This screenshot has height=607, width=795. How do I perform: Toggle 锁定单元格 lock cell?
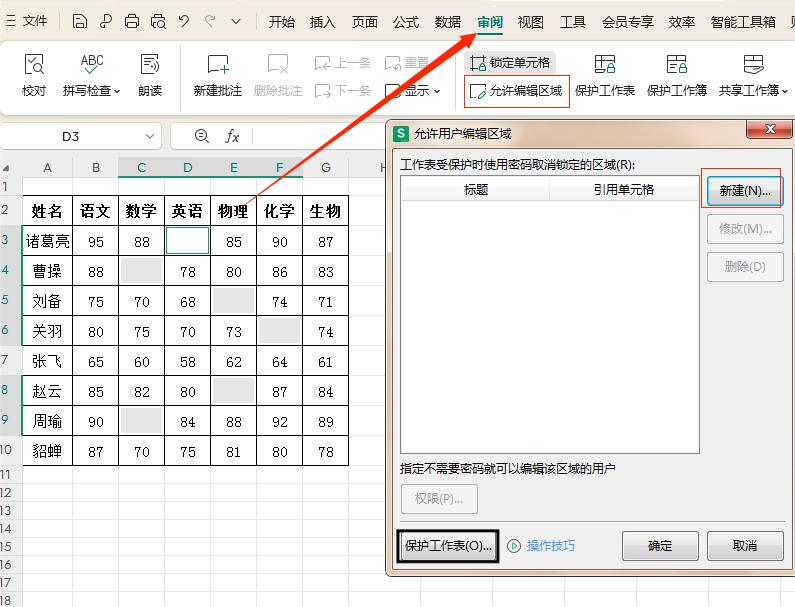510,62
